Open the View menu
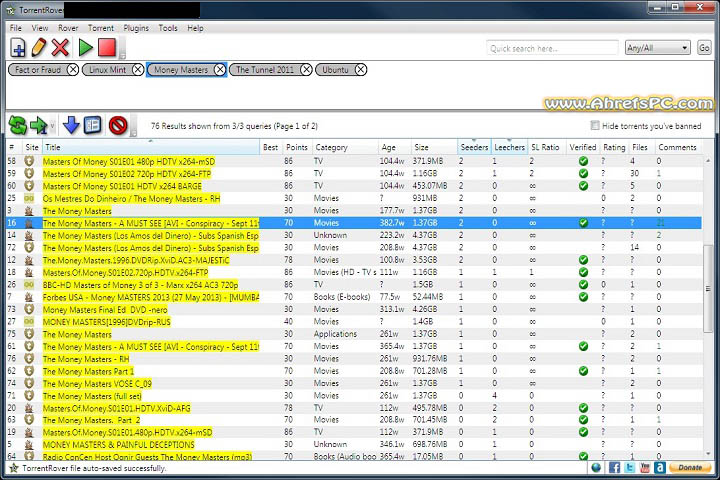Screen dimensions: 720x480 (40, 28)
